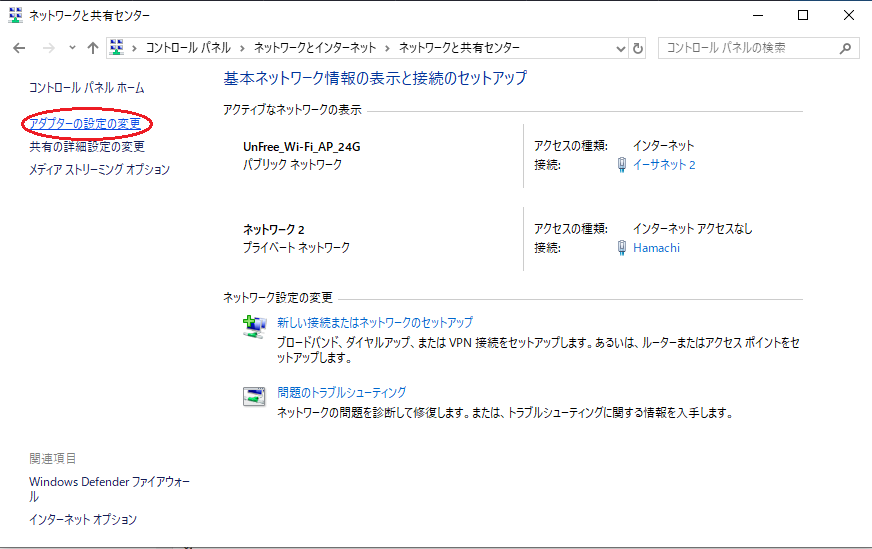Open 新しい接続またはネットワークのセットアップ link
872x549 pixels.
(x=375, y=323)
